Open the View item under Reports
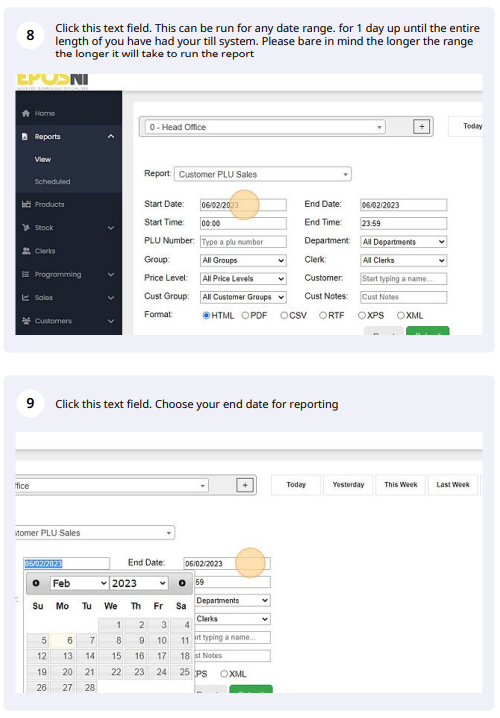Viewport: 500px width, 718px height. 43,159
